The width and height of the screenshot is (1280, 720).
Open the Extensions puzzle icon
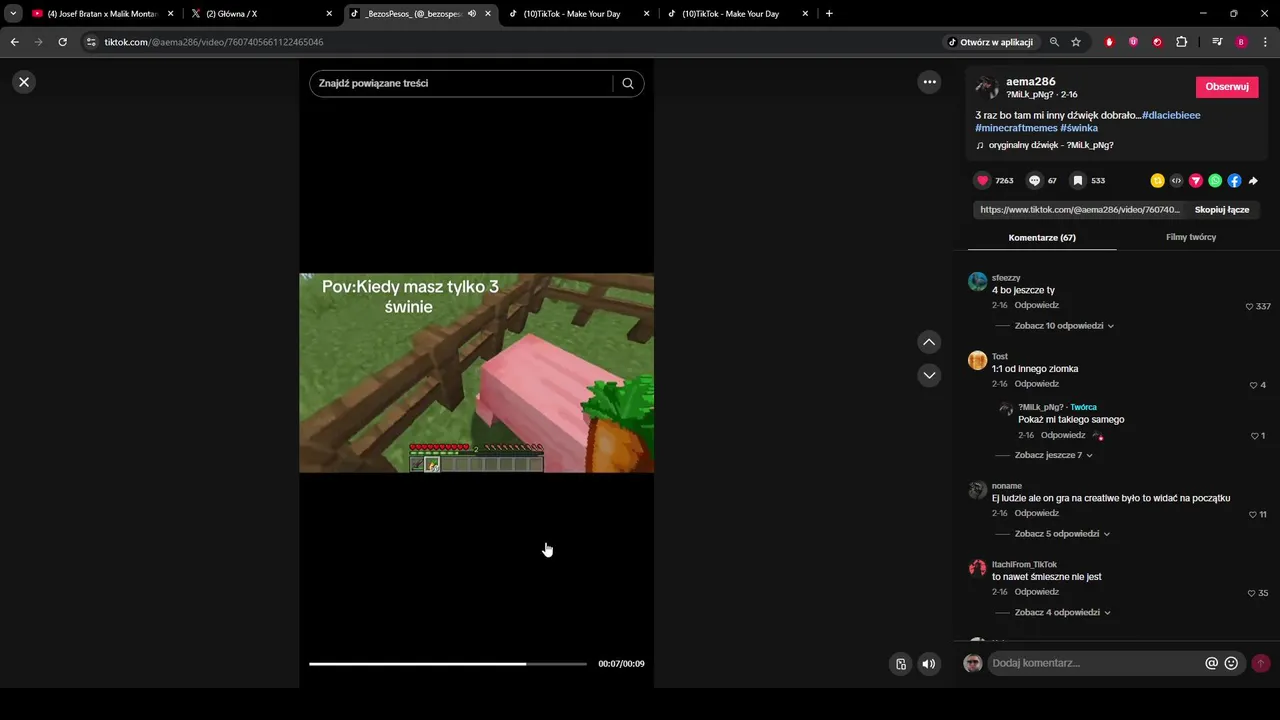[1182, 42]
